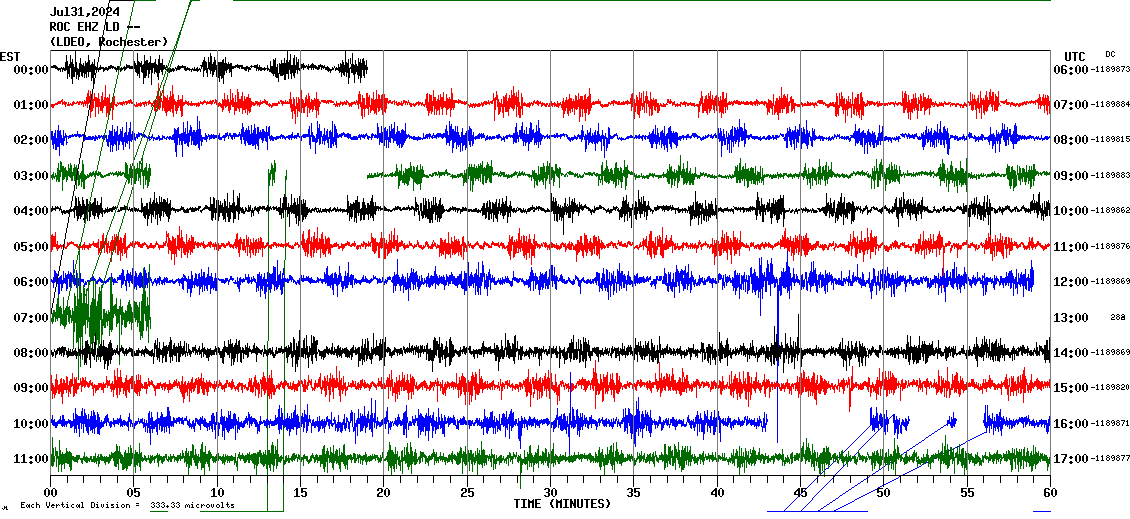Click the DC offset value beside 09:00 UTC
The image size is (1130, 519).
1110,176
